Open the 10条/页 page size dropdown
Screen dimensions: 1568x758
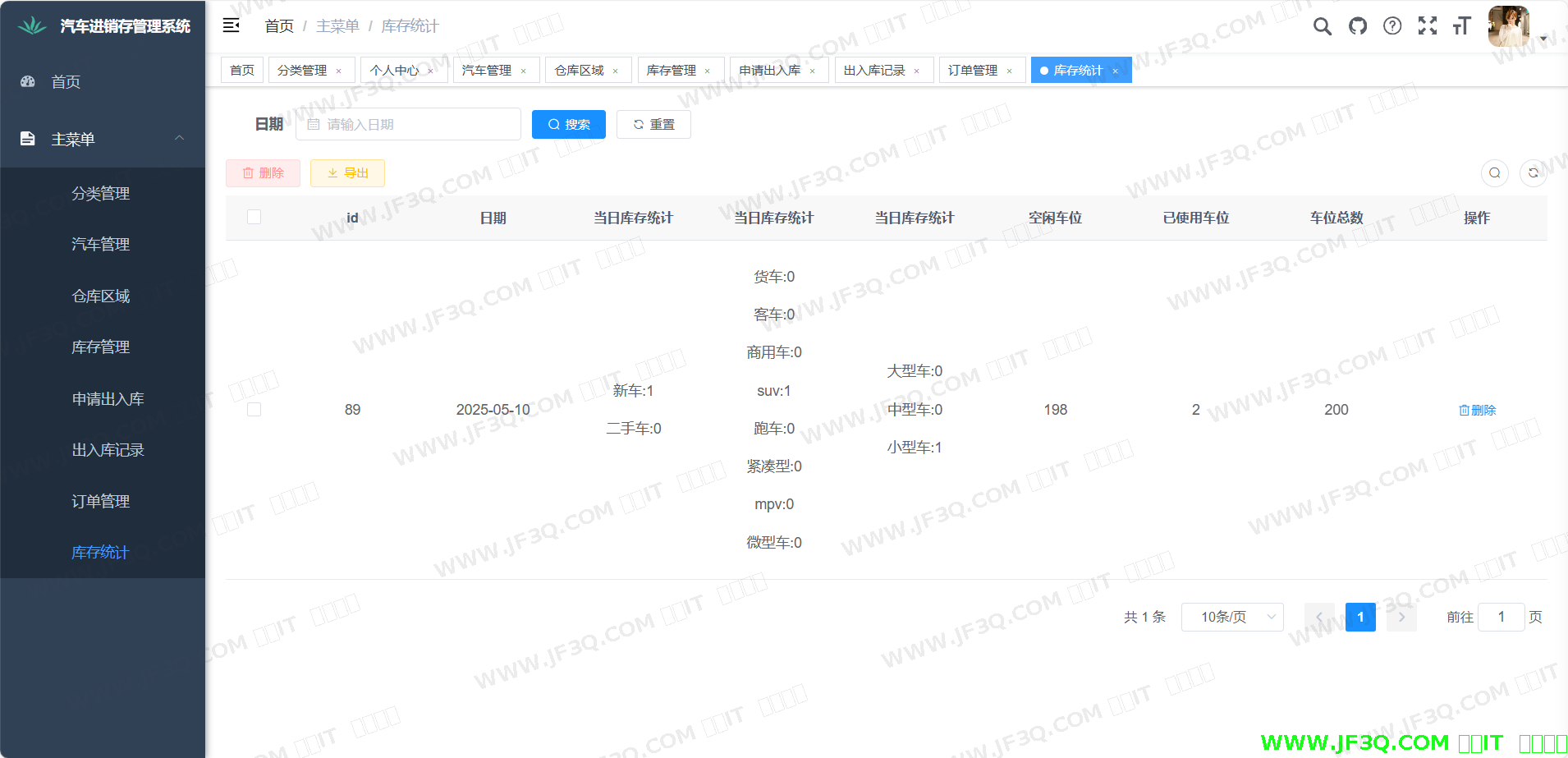[x=1231, y=617]
